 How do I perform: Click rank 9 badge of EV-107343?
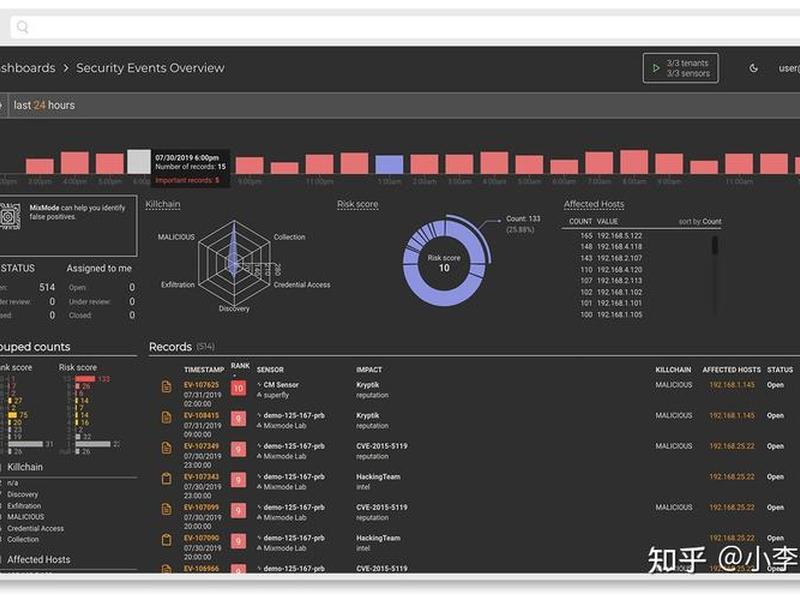(x=238, y=480)
